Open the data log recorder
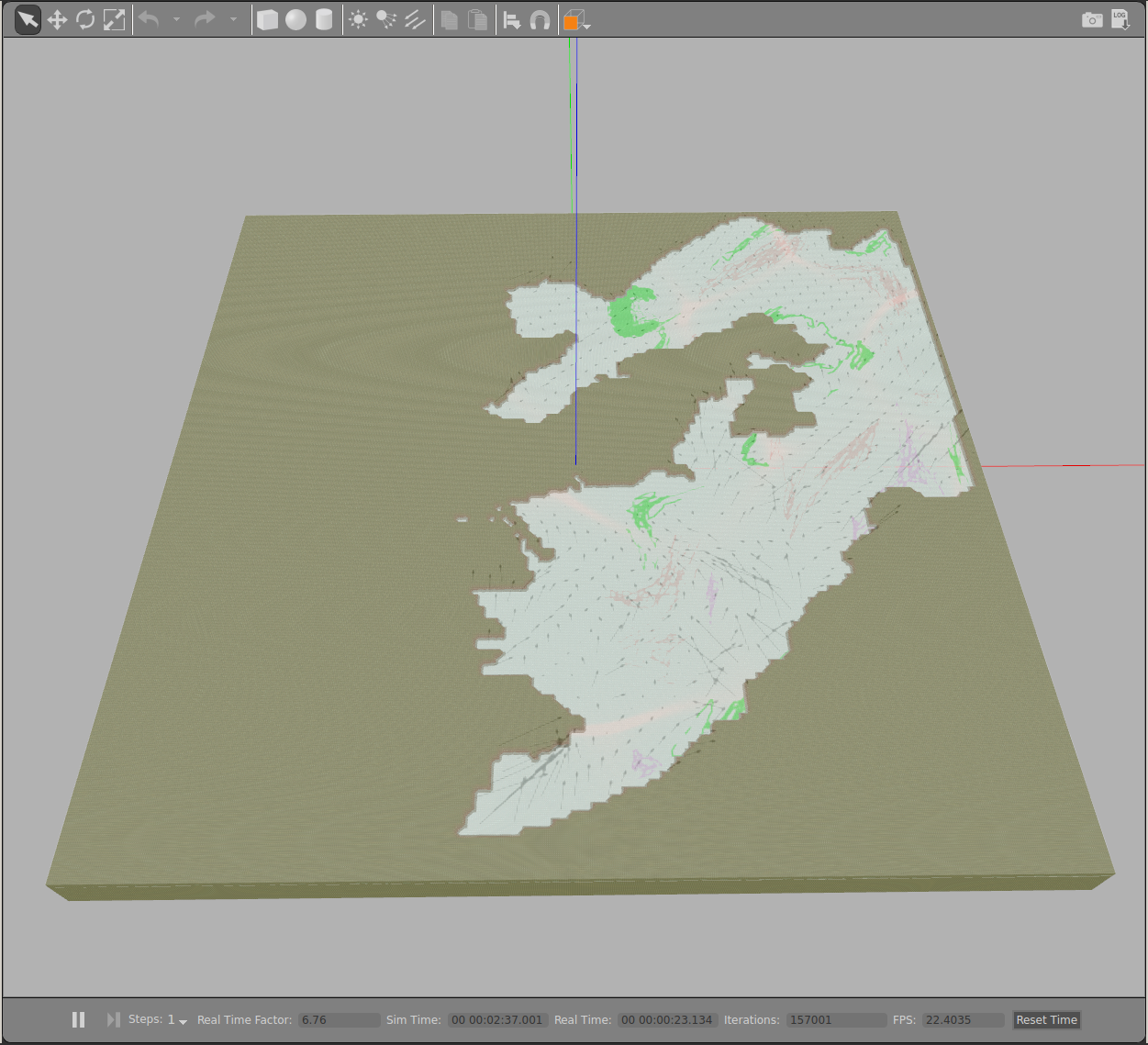The width and height of the screenshot is (1148, 1045). coord(1120,20)
